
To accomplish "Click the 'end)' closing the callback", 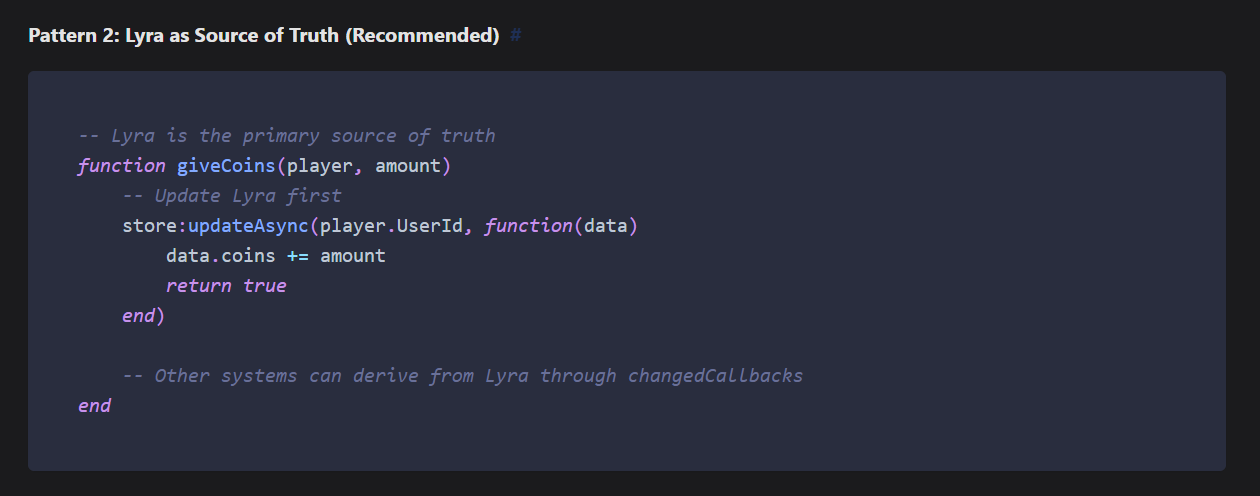I will click(x=143, y=316).
